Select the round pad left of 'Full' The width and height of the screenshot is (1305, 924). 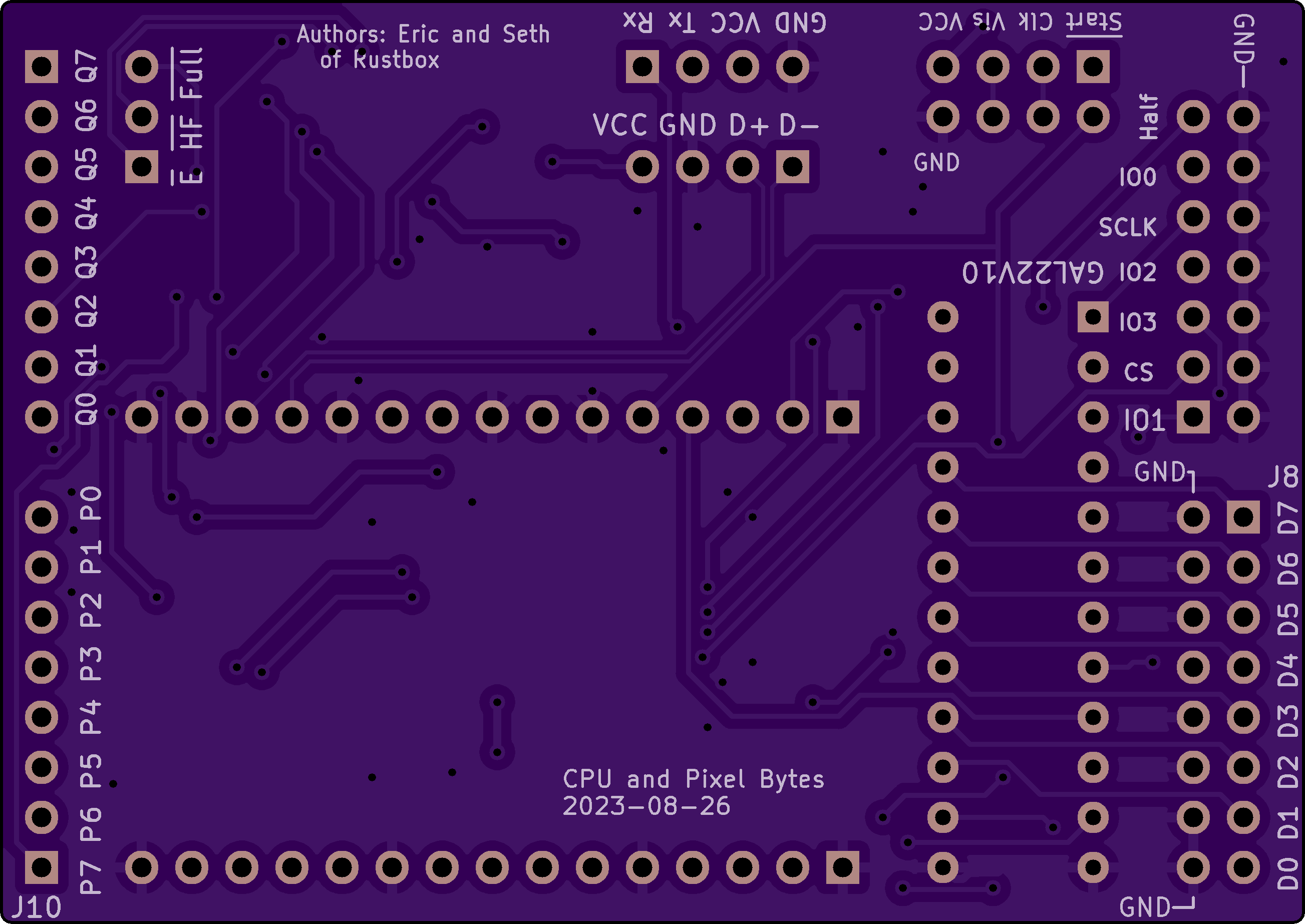(142, 67)
